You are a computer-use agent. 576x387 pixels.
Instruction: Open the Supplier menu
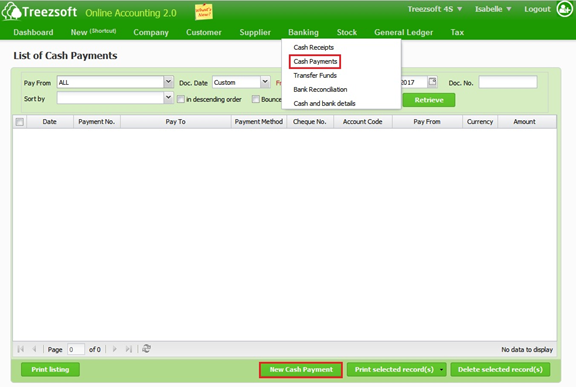(x=255, y=32)
